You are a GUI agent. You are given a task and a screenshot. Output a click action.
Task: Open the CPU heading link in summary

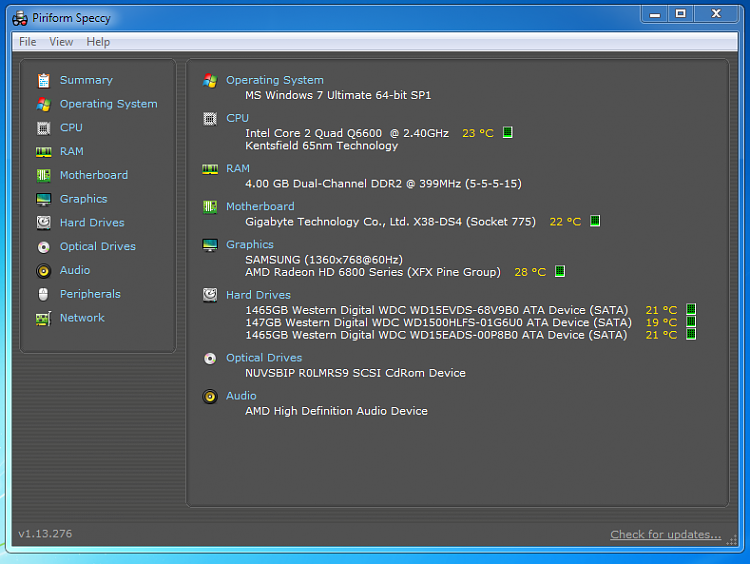tap(237, 118)
